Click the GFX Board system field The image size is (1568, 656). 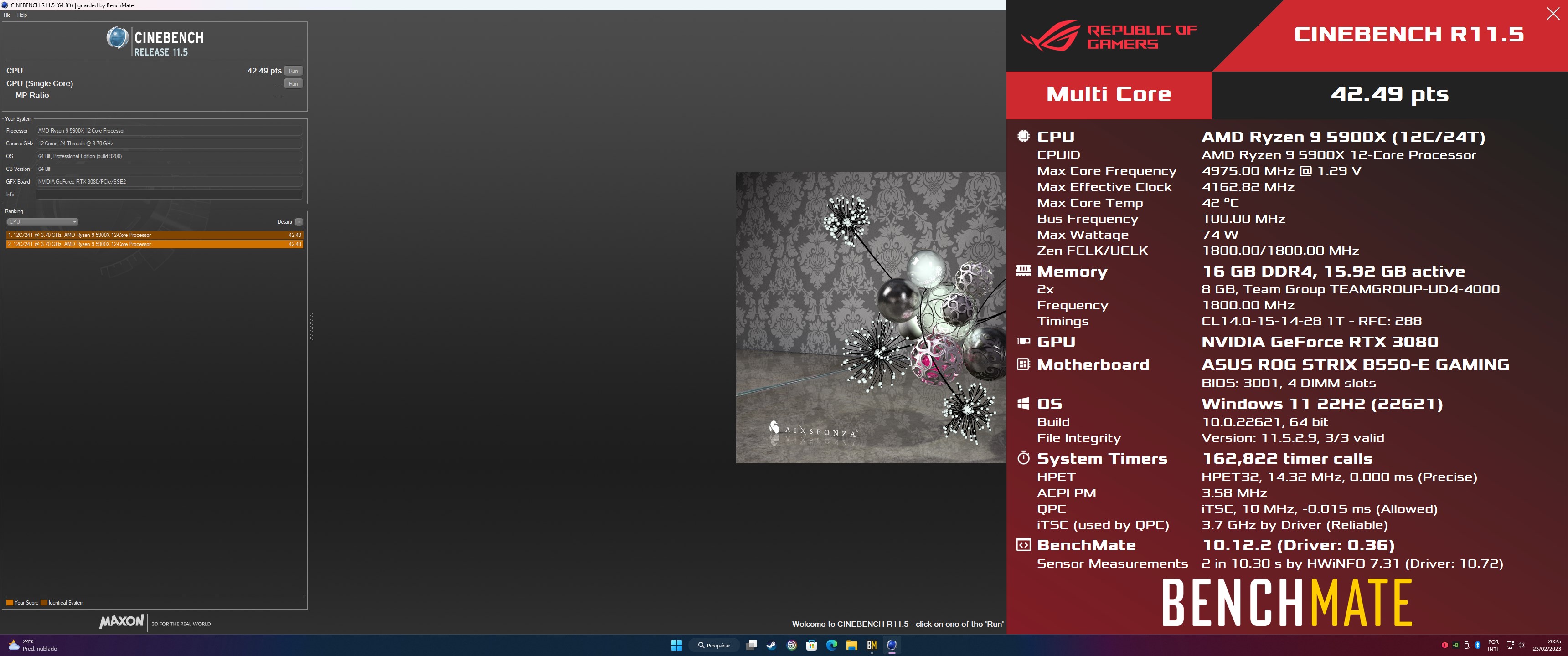point(169,181)
